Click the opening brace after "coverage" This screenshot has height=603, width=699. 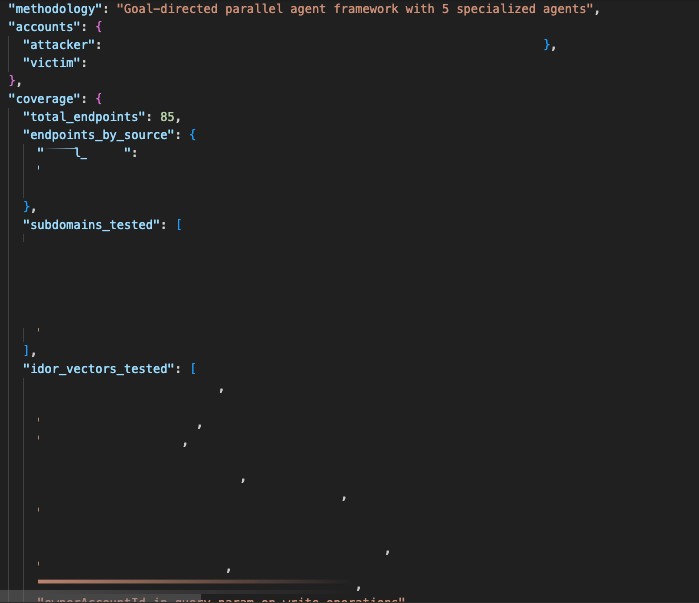click(x=99, y=98)
